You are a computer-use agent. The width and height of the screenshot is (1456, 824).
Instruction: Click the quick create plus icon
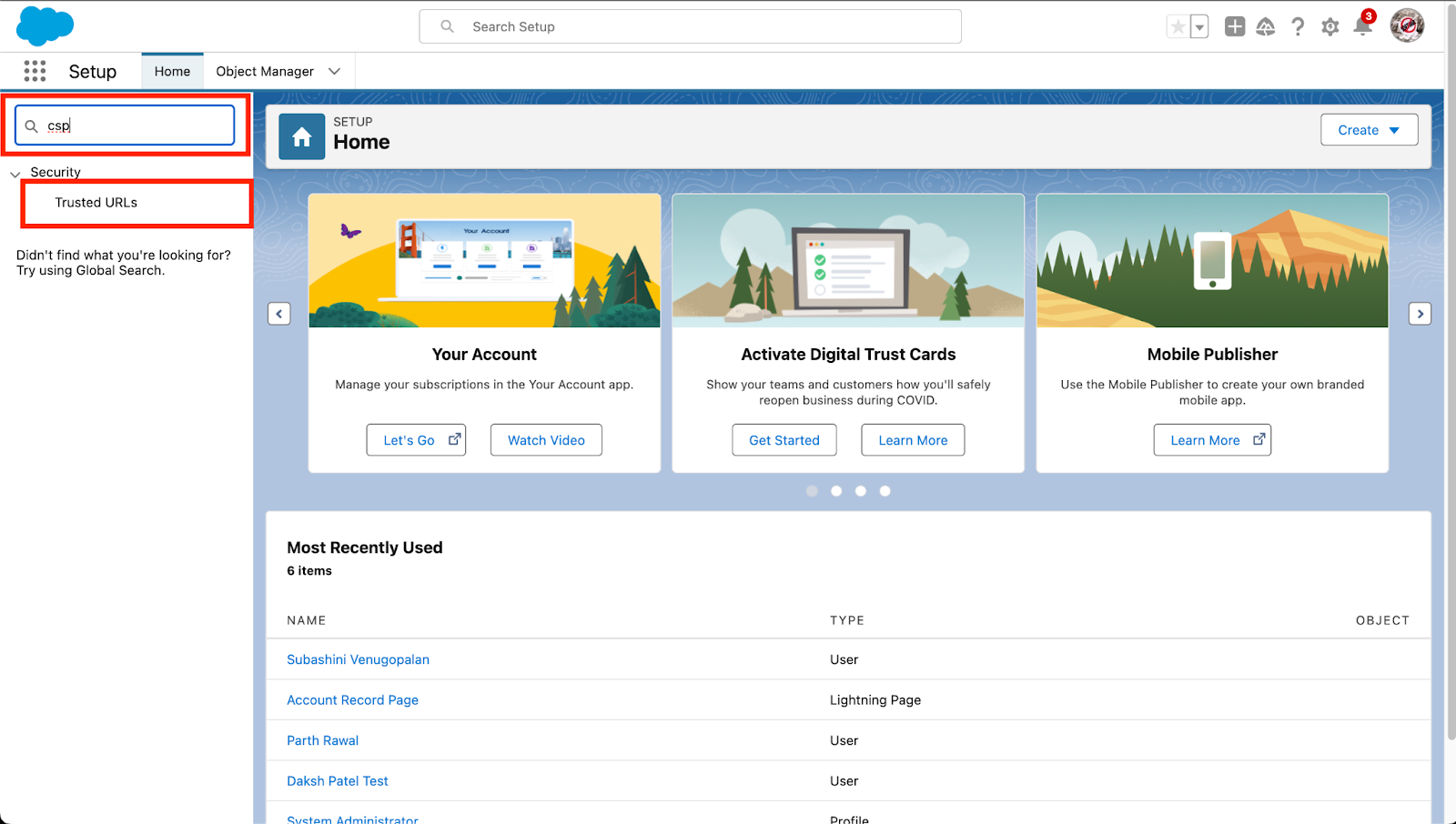[x=1234, y=25]
